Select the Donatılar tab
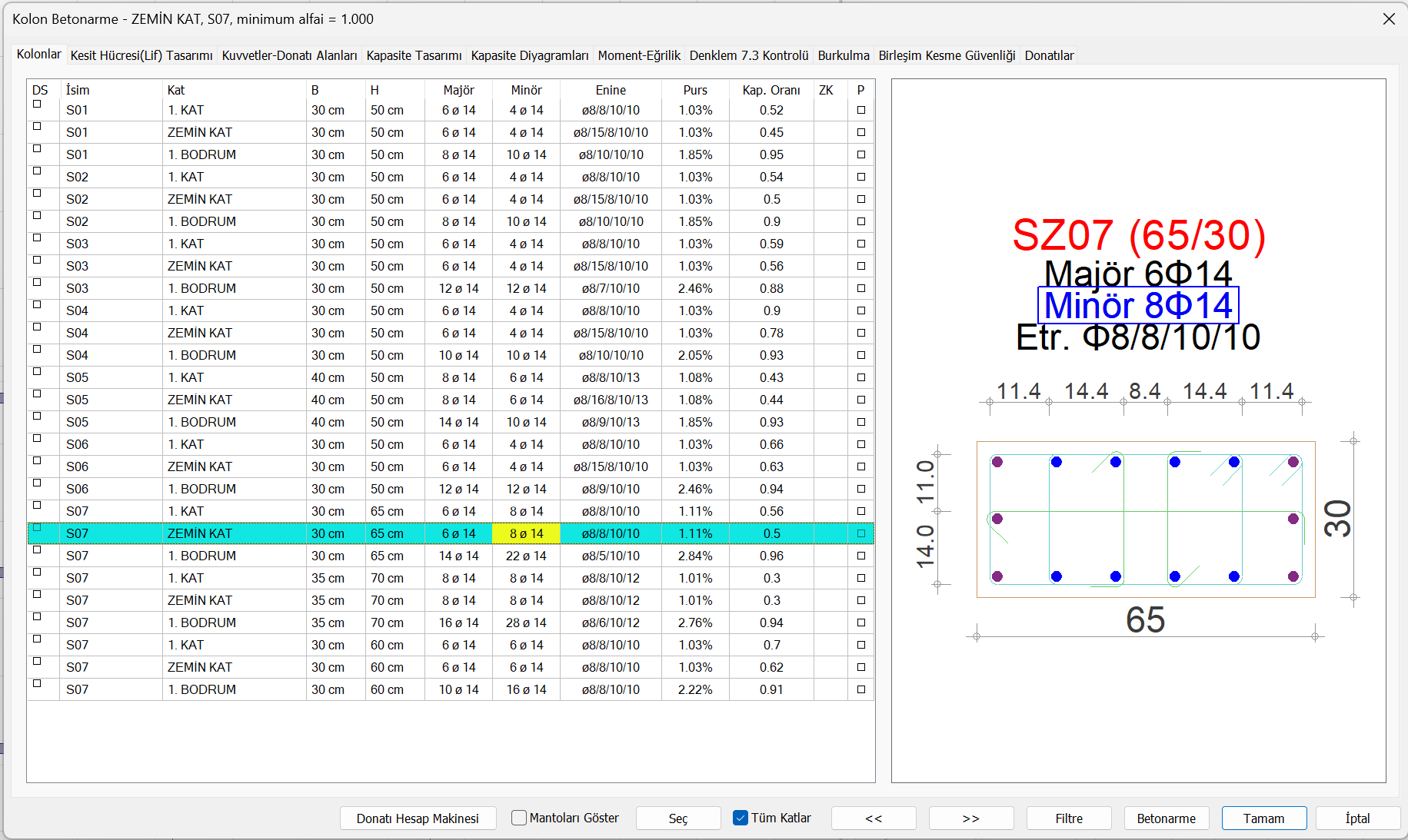Screen dimensions: 1408x840 (1049, 55)
